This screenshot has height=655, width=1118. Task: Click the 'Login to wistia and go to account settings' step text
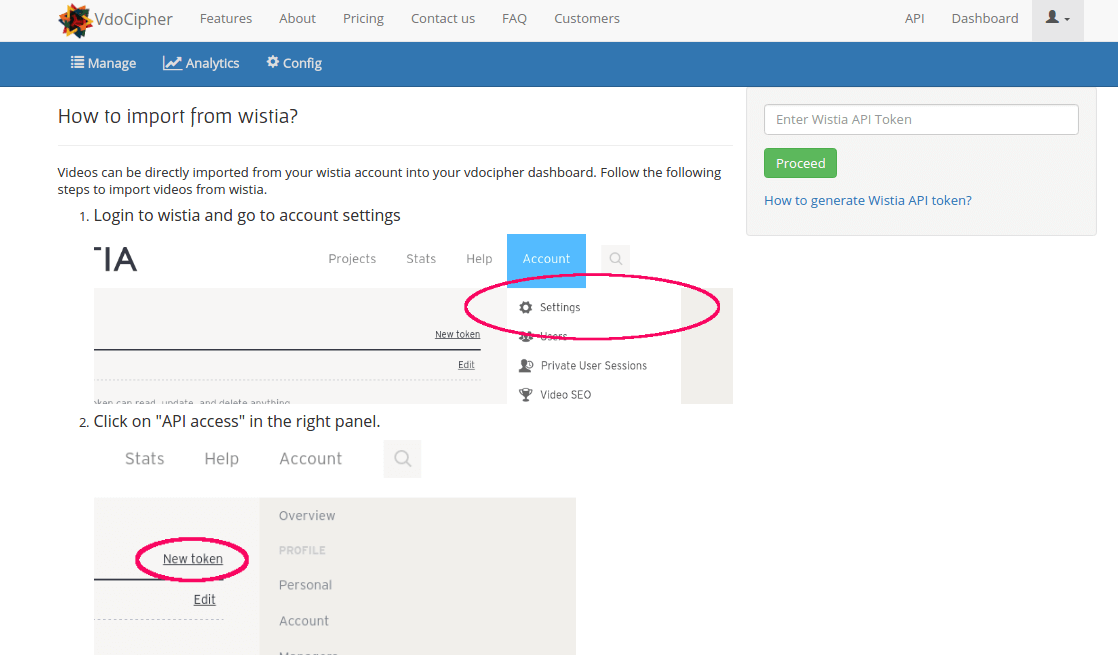pyautogui.click(x=247, y=215)
